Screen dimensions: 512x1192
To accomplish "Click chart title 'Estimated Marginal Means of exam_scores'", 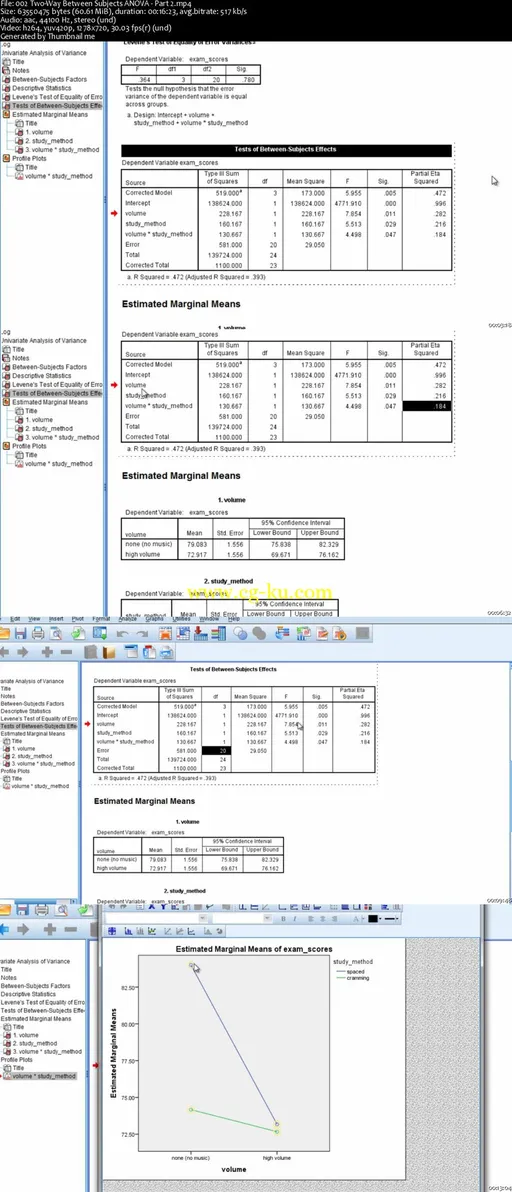I will point(254,949).
